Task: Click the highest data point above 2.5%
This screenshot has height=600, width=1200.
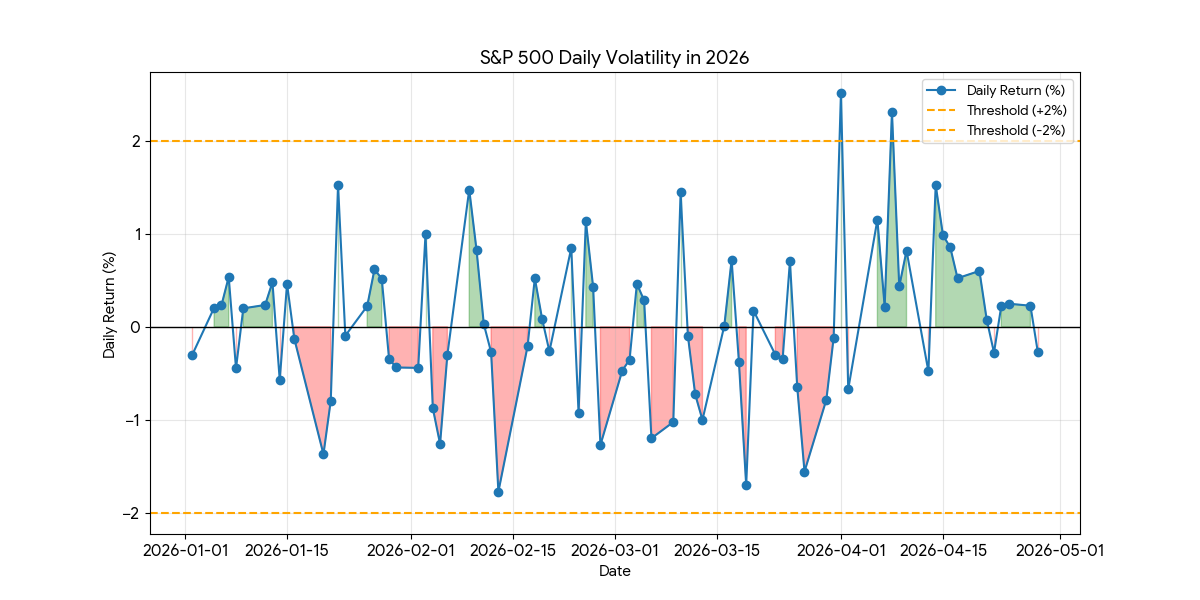Action: click(x=841, y=93)
